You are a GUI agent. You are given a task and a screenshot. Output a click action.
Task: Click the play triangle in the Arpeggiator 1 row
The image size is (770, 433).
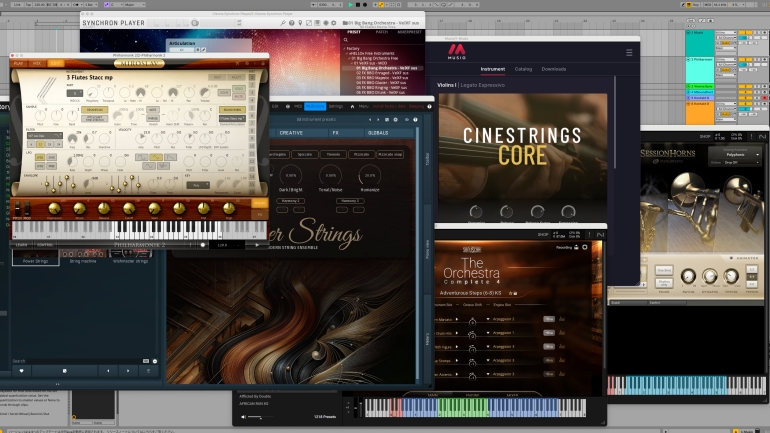(457, 333)
